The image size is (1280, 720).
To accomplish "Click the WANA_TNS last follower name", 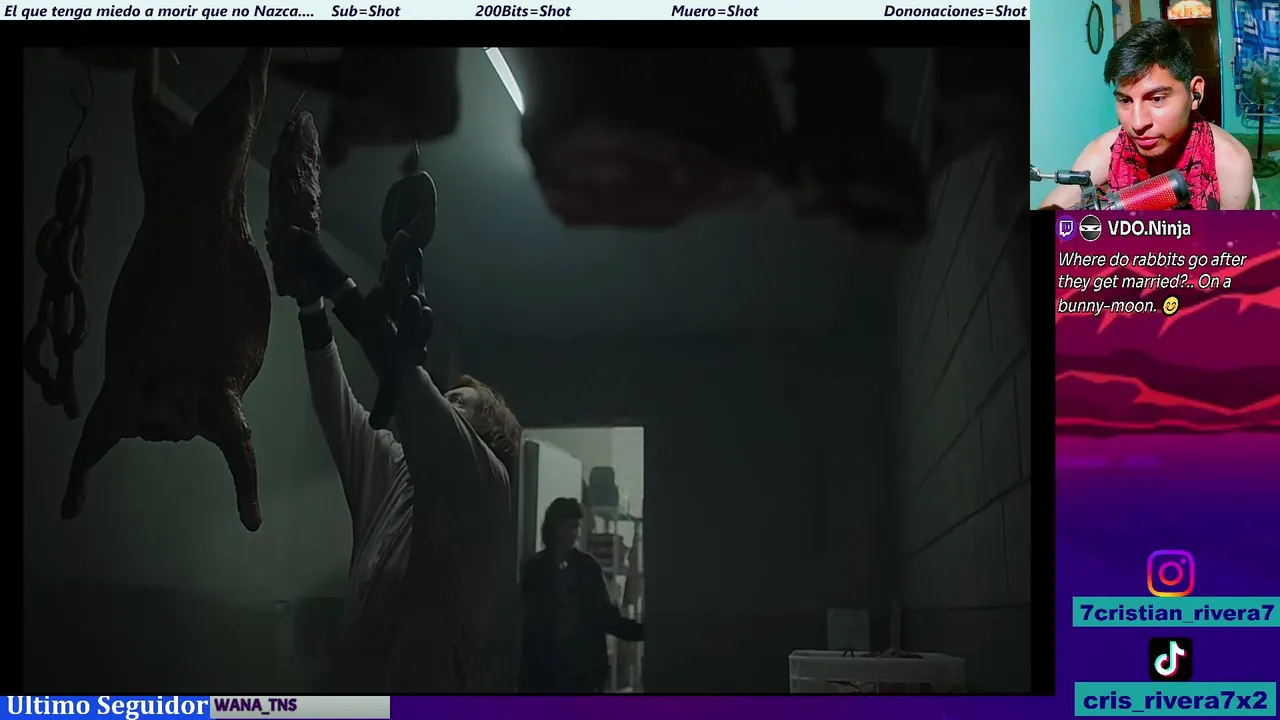I will click(255, 706).
